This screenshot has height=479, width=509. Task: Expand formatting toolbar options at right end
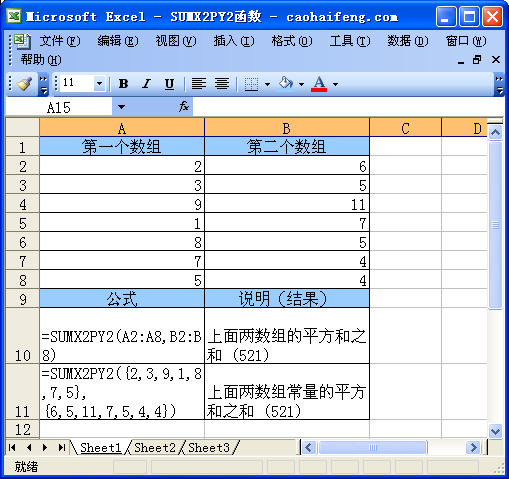click(x=499, y=85)
